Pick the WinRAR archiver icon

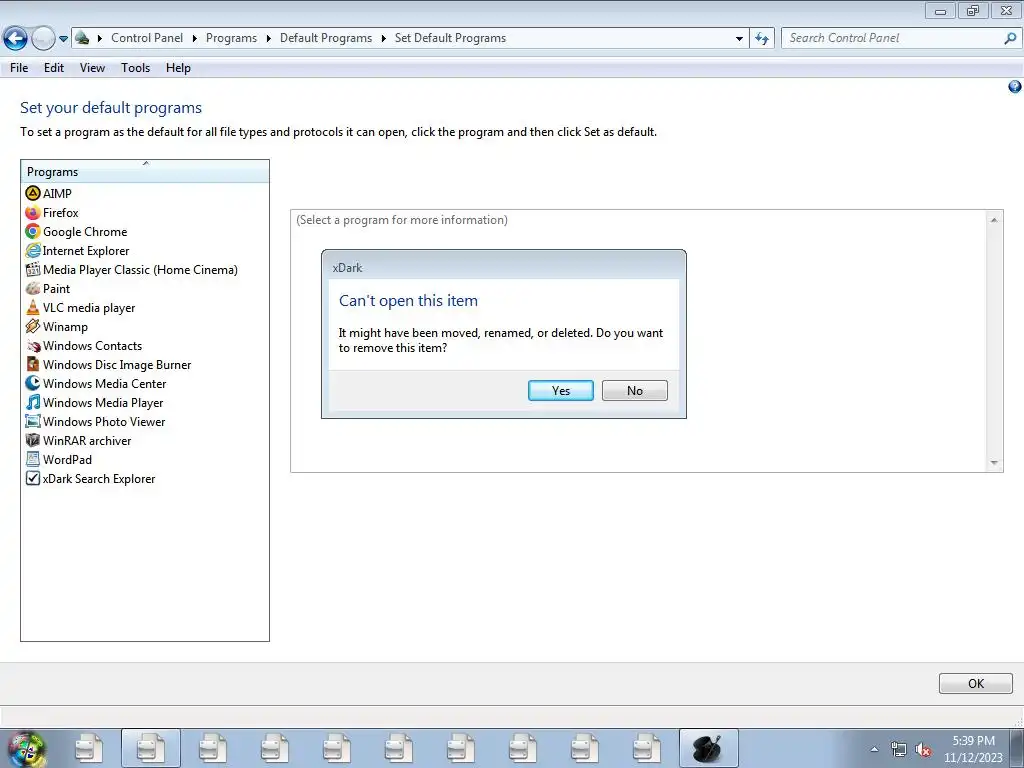tap(33, 440)
